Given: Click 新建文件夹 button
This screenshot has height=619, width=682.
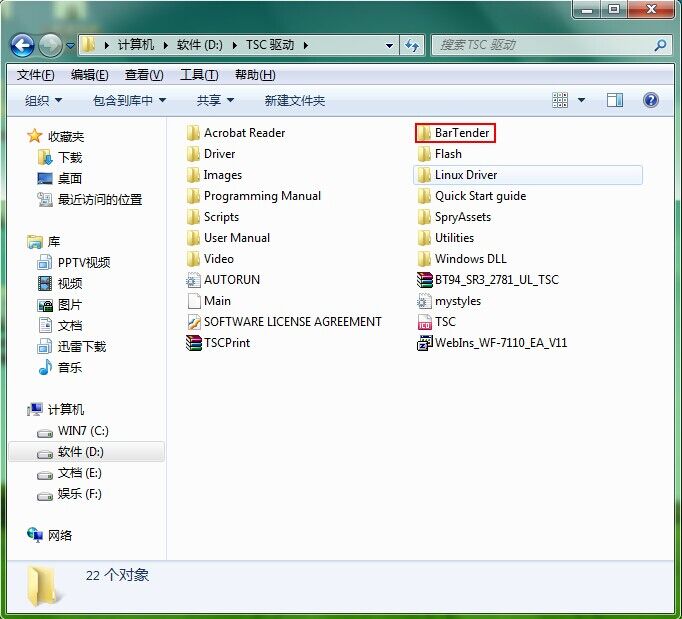Looking at the screenshot, I should (x=294, y=100).
